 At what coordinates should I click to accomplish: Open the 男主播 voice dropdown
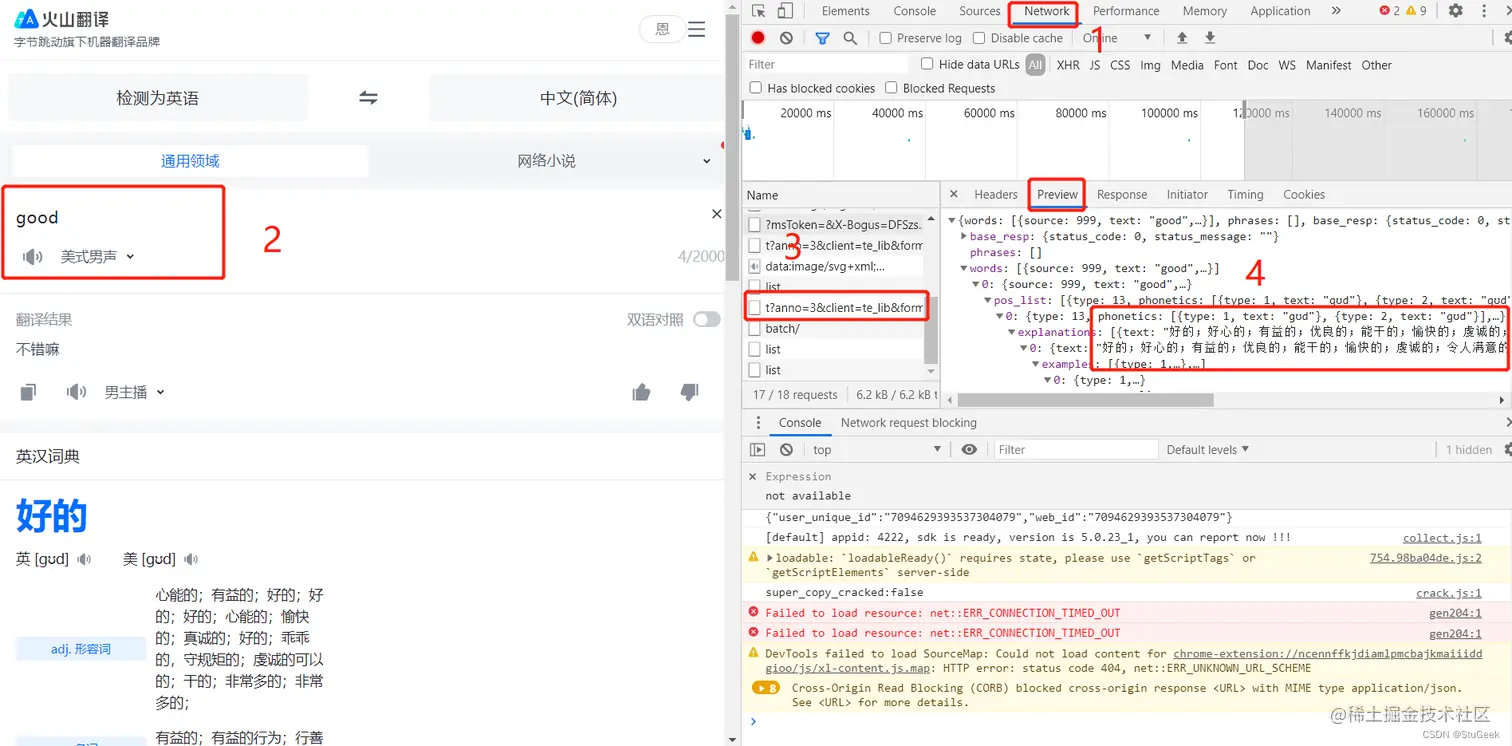coord(135,392)
